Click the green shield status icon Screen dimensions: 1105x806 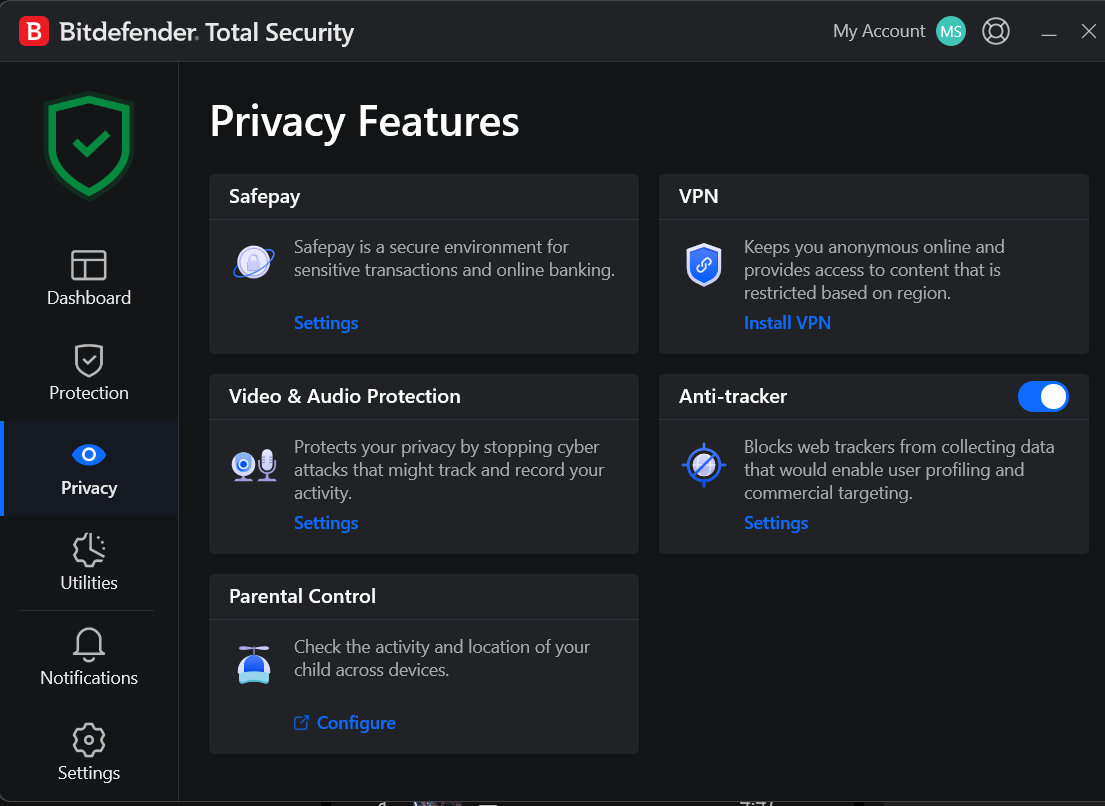click(89, 146)
